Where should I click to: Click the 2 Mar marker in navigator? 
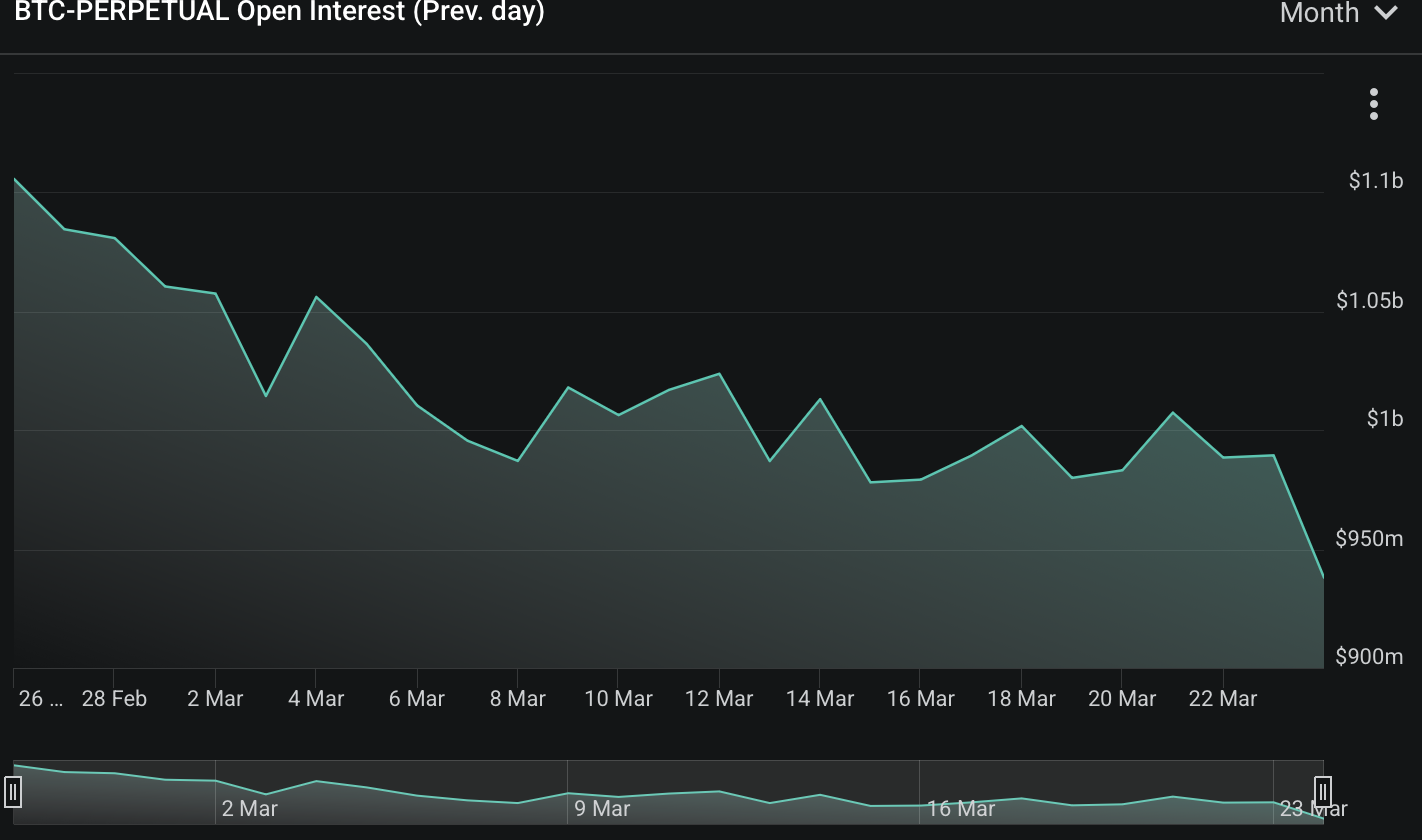tap(249, 808)
